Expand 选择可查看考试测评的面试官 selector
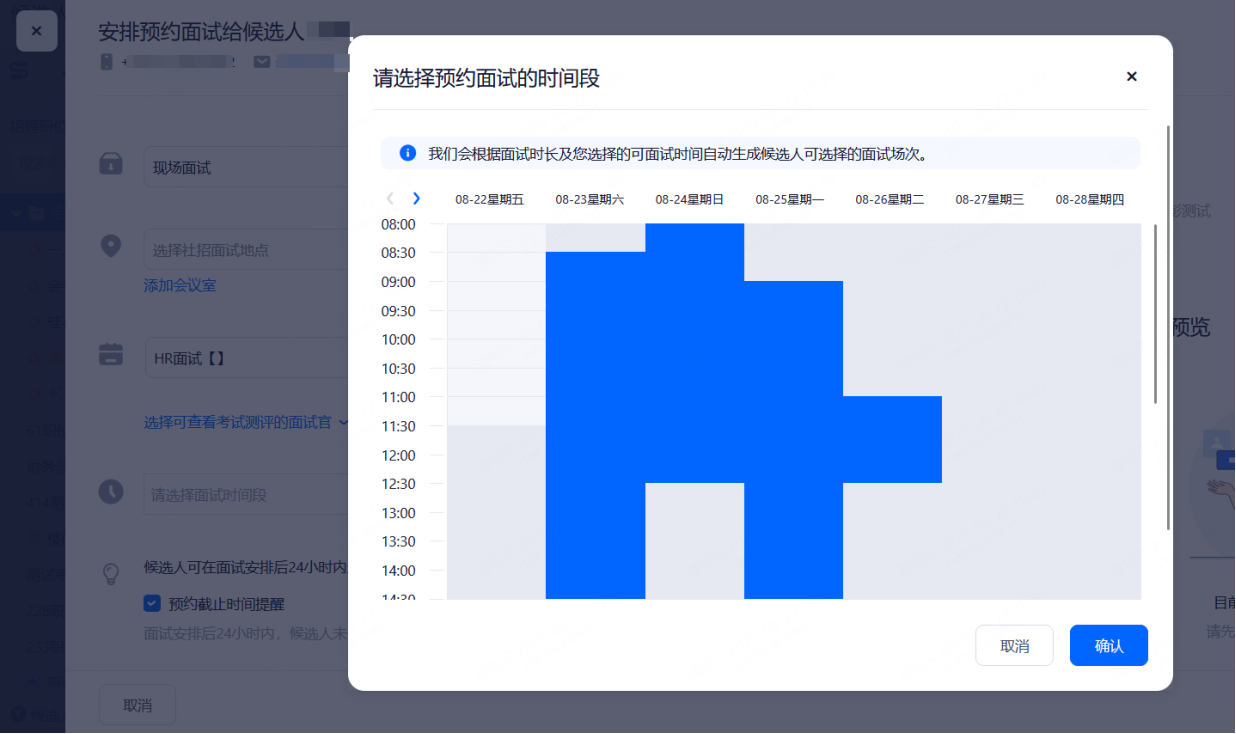The height and width of the screenshot is (734, 1236). [x=246, y=423]
